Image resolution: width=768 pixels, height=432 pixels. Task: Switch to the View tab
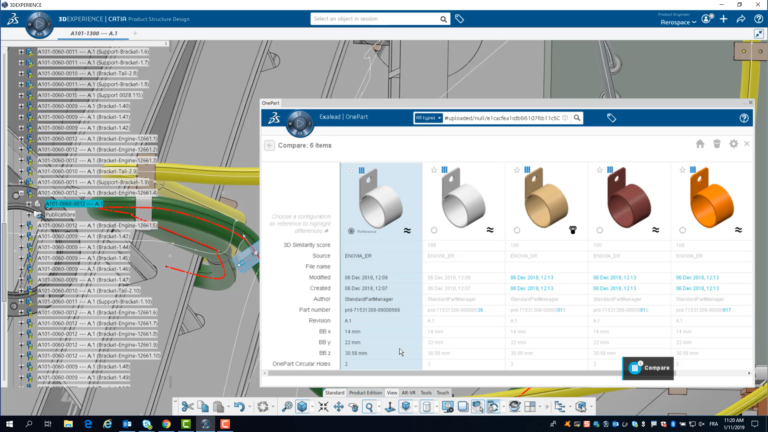coord(392,393)
